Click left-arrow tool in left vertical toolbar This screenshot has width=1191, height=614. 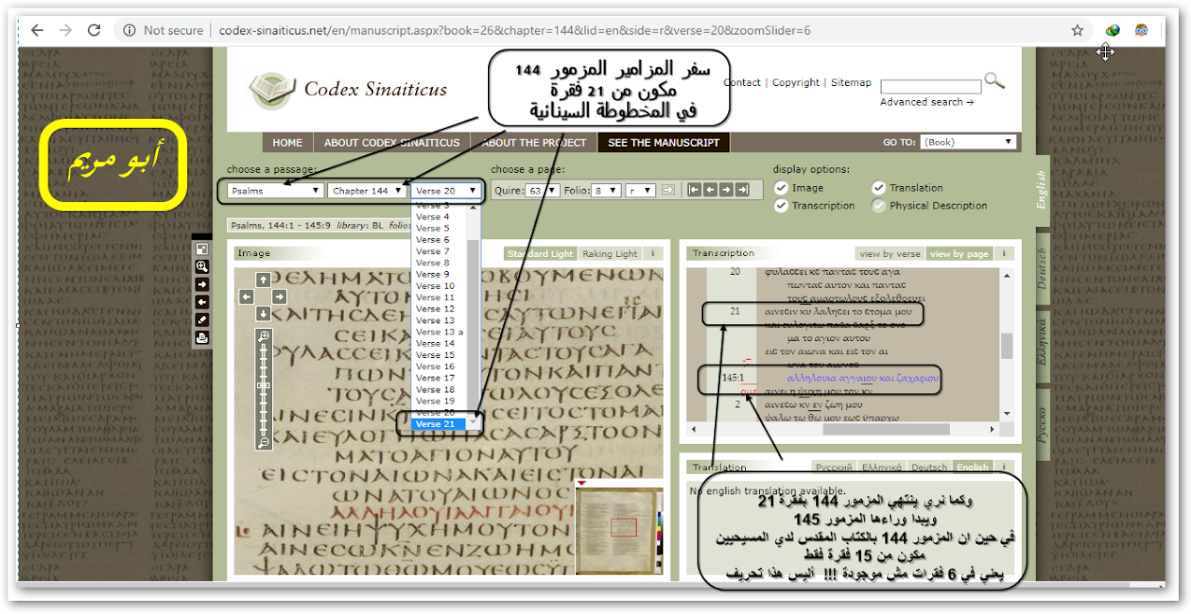(x=202, y=302)
